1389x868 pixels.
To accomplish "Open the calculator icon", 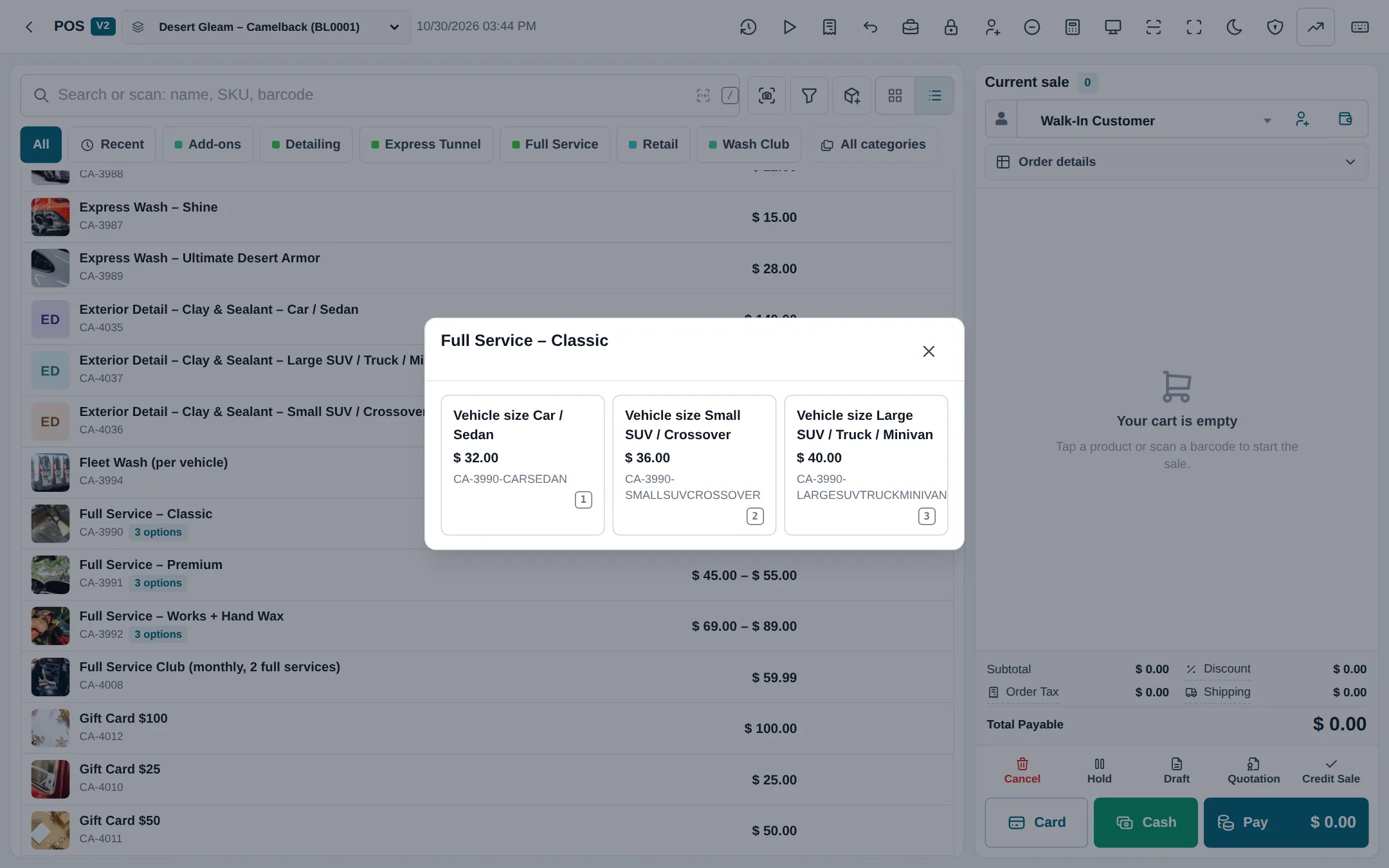I will point(1073,27).
